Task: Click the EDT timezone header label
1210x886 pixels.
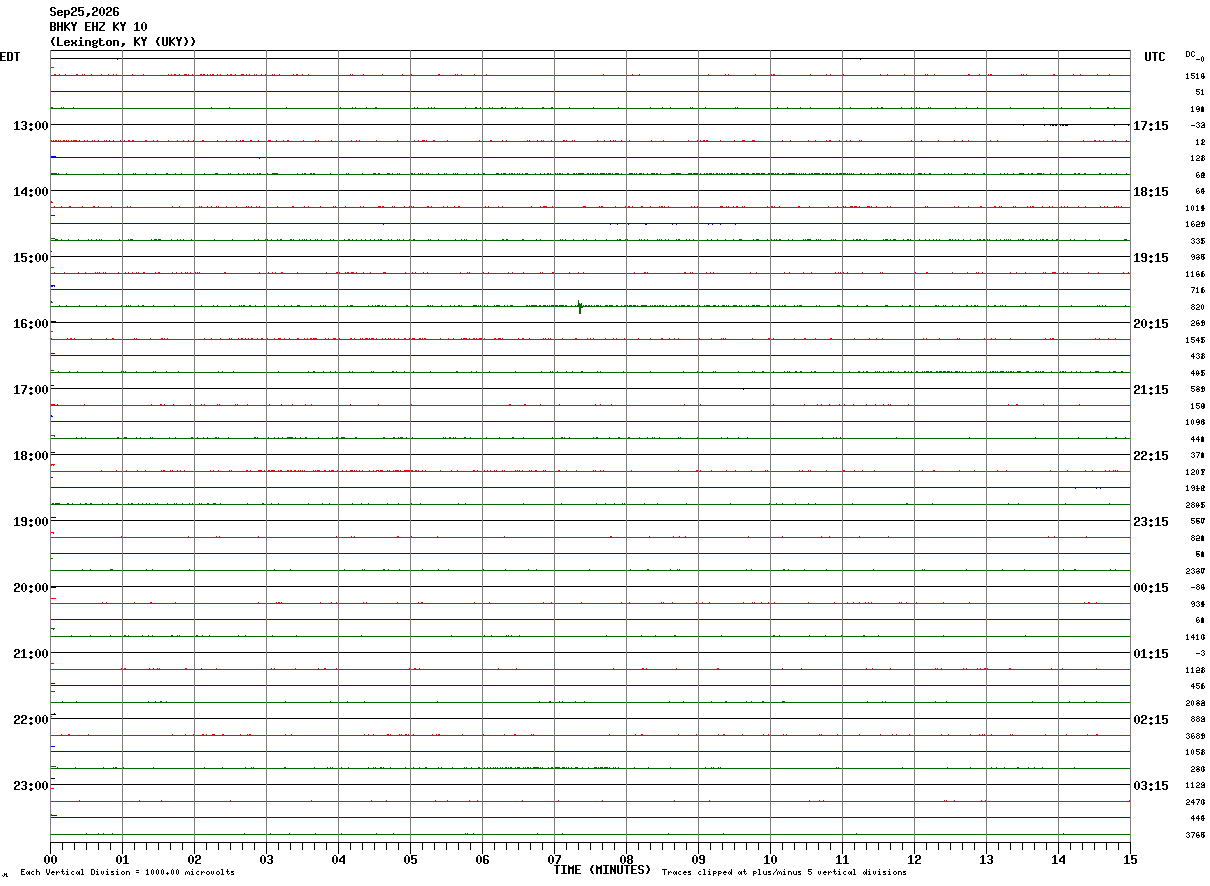Action: point(10,57)
